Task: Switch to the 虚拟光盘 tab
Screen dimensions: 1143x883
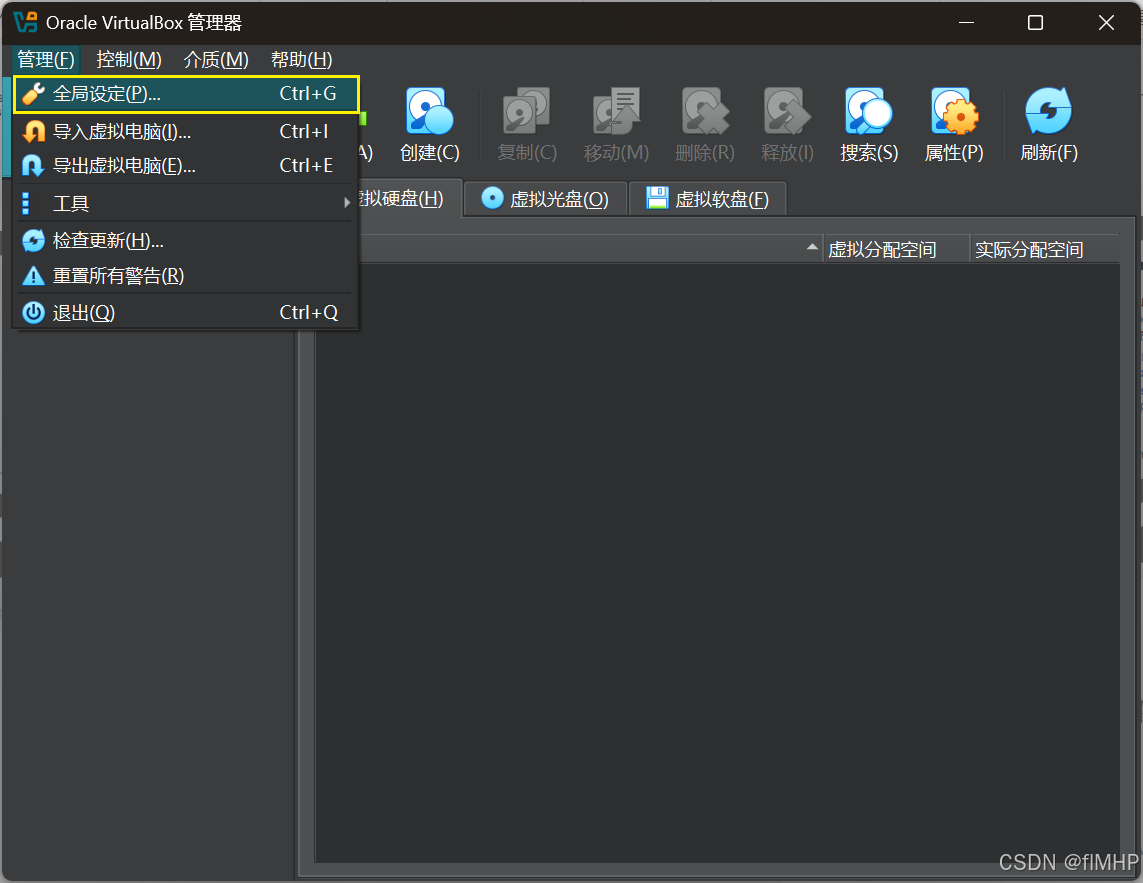Action: [x=545, y=199]
